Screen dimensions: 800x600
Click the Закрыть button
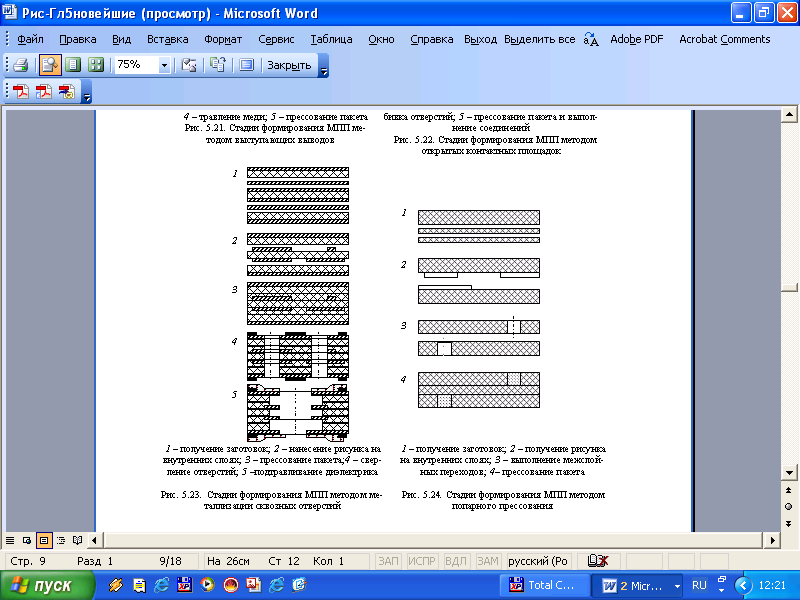click(289, 65)
